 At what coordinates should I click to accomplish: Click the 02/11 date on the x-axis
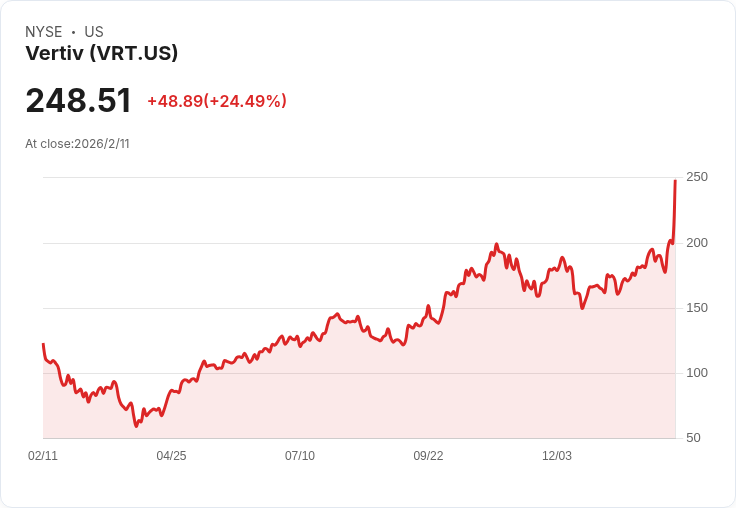tap(43, 456)
